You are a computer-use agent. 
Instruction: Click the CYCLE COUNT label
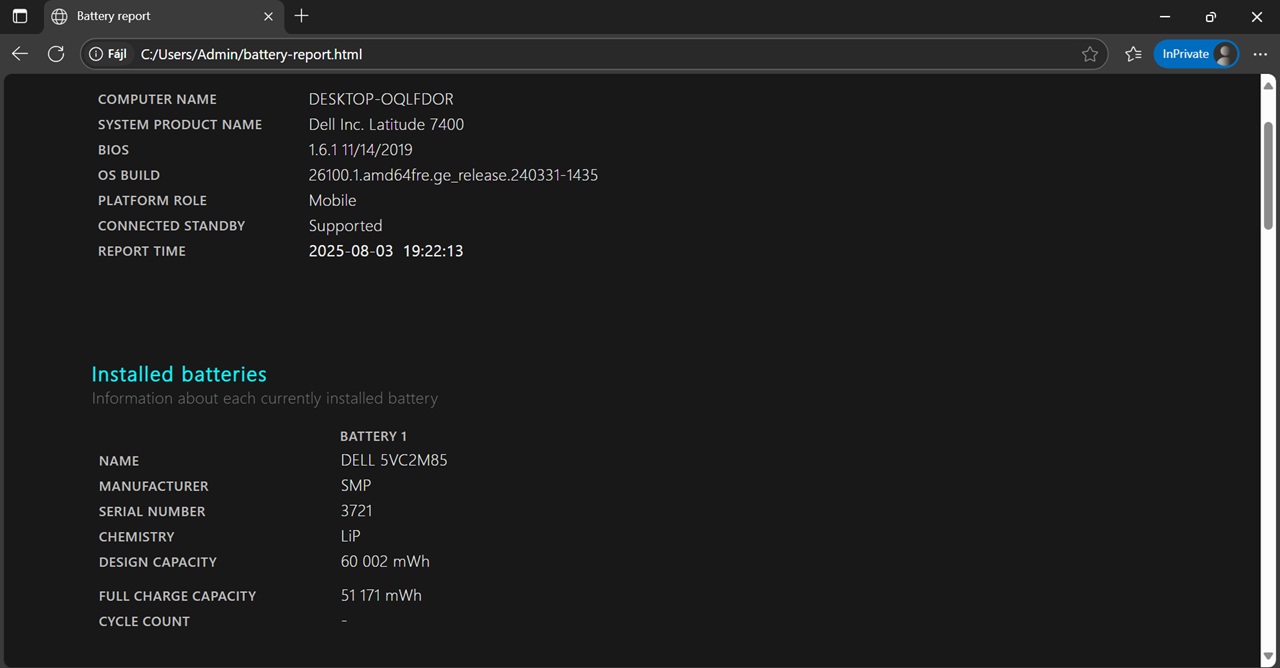click(x=144, y=621)
